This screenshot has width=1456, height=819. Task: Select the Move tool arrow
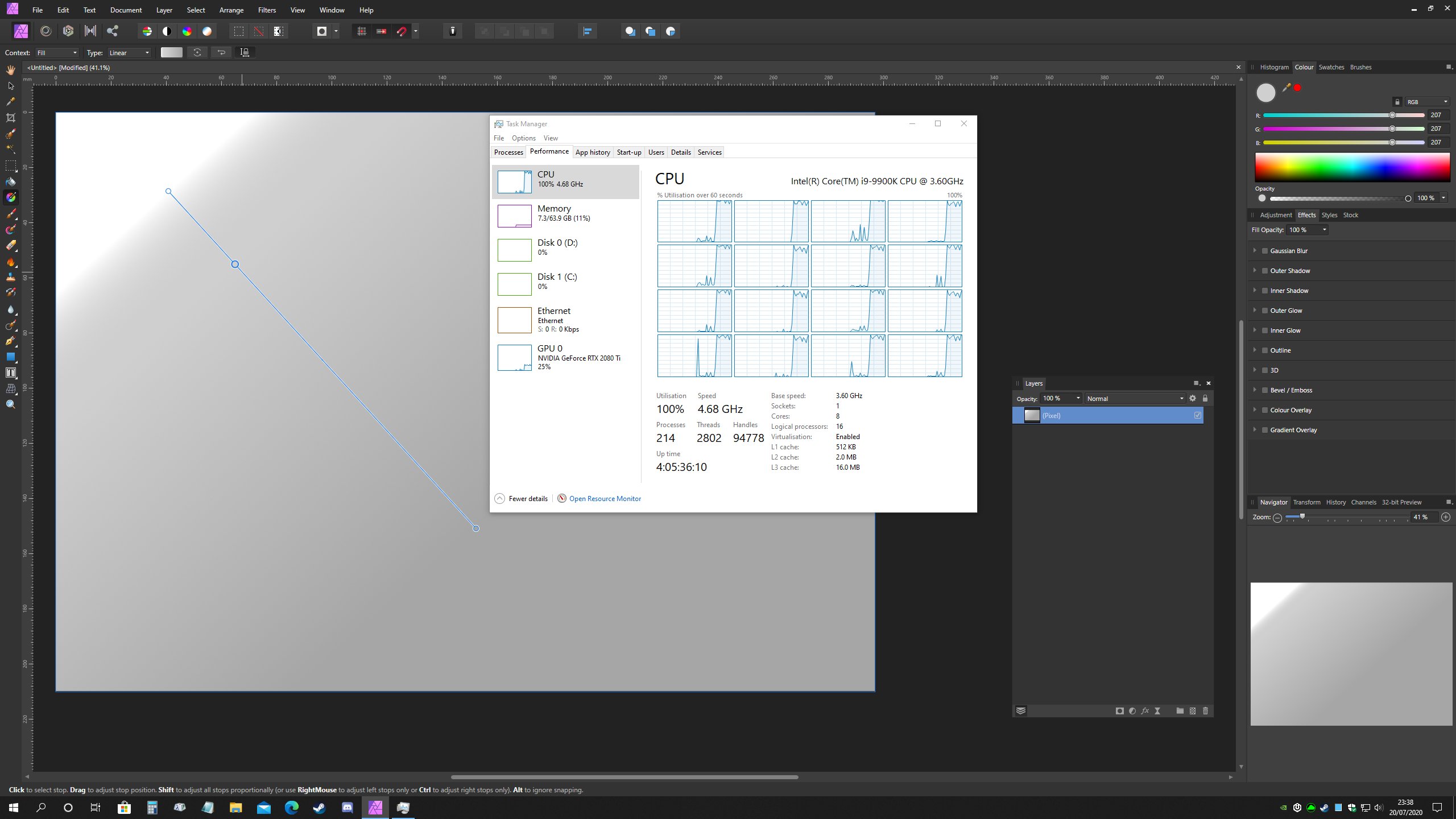pyautogui.click(x=10, y=86)
